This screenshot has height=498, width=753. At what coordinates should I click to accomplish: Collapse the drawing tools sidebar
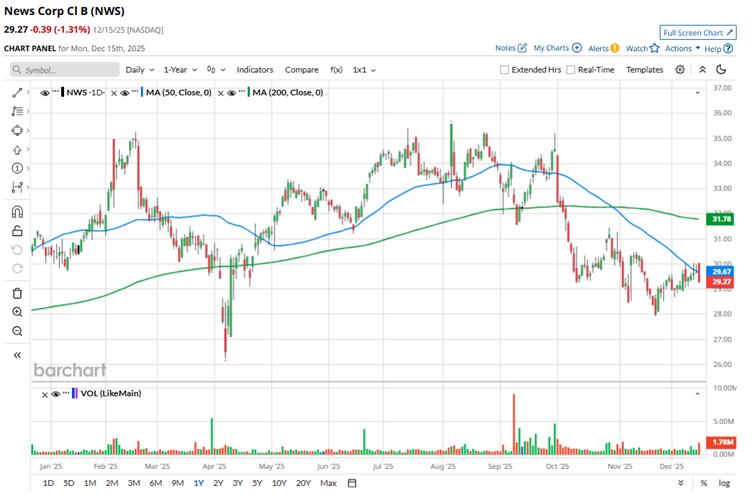(x=17, y=355)
